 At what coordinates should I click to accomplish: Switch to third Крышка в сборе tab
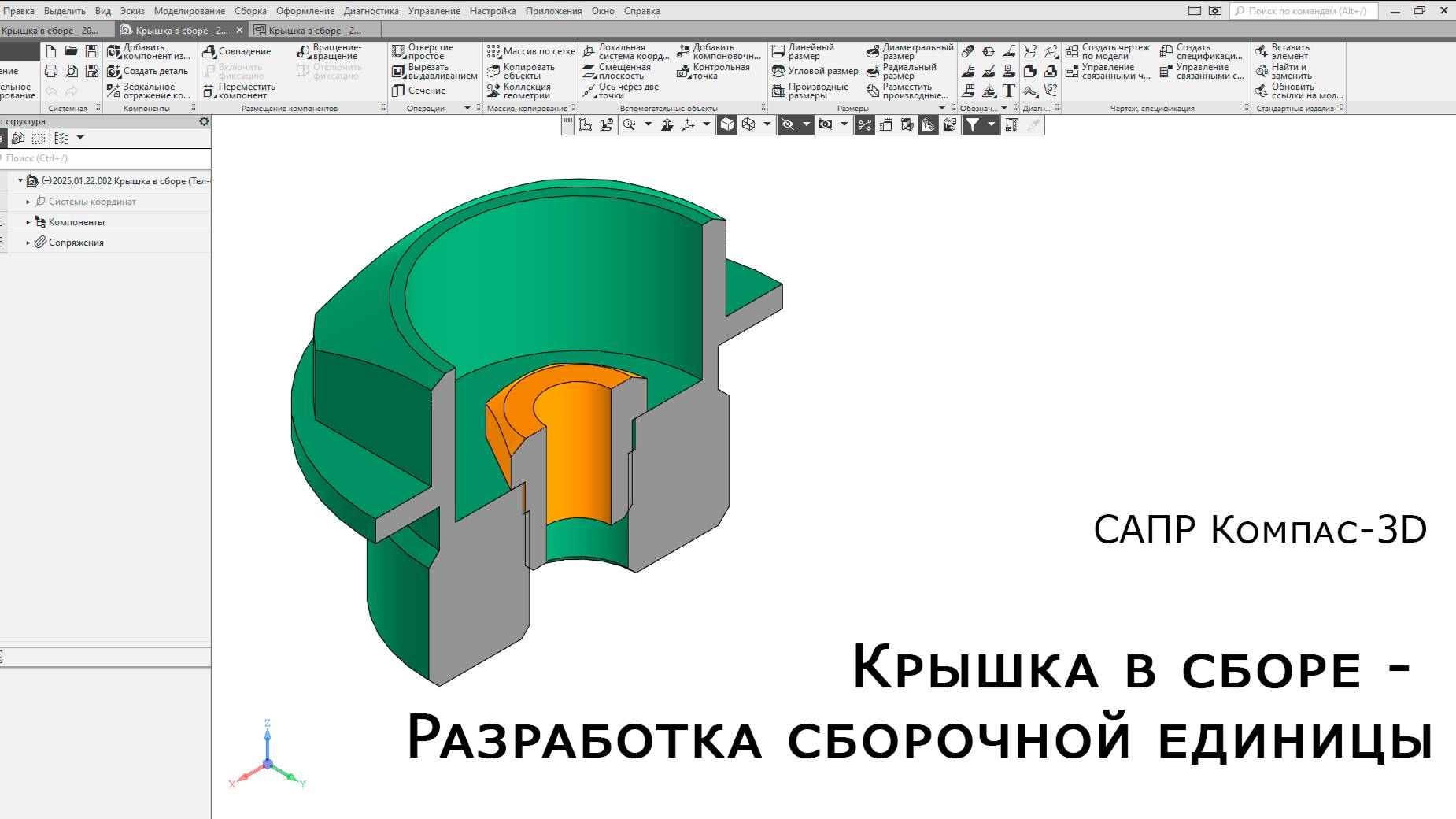coord(315,30)
